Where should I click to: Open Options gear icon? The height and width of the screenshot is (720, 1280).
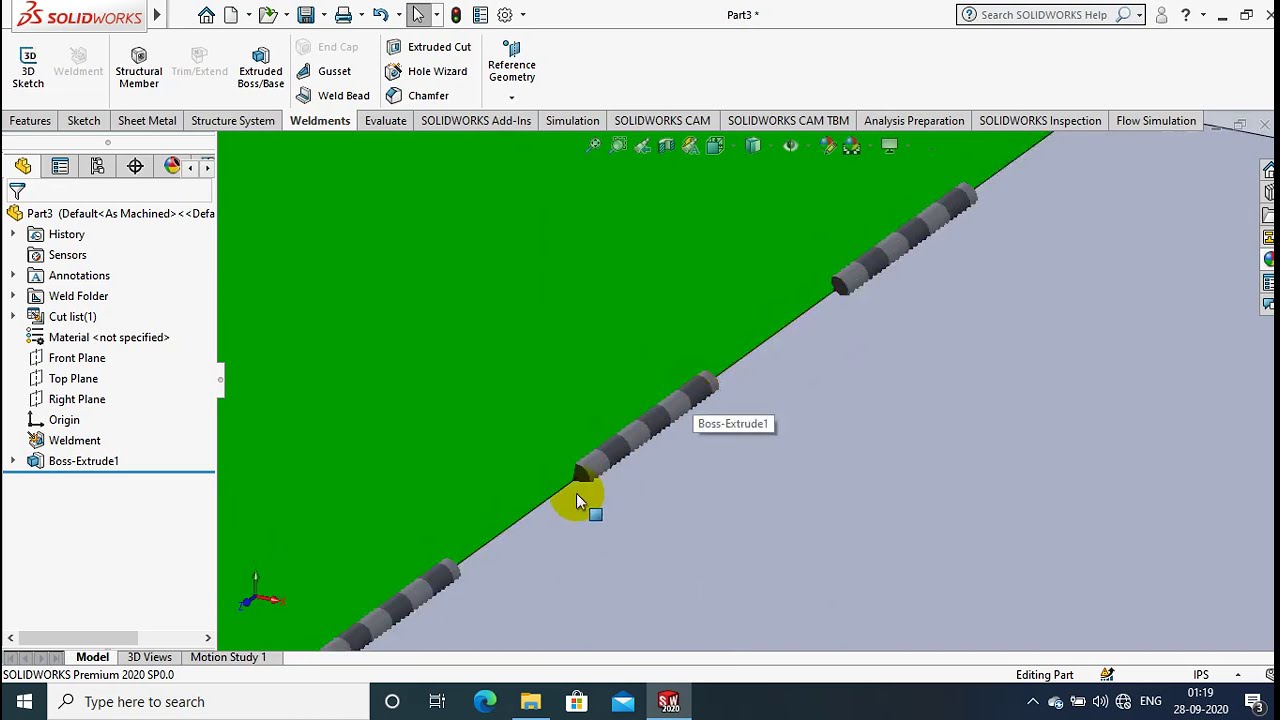pyautogui.click(x=505, y=15)
